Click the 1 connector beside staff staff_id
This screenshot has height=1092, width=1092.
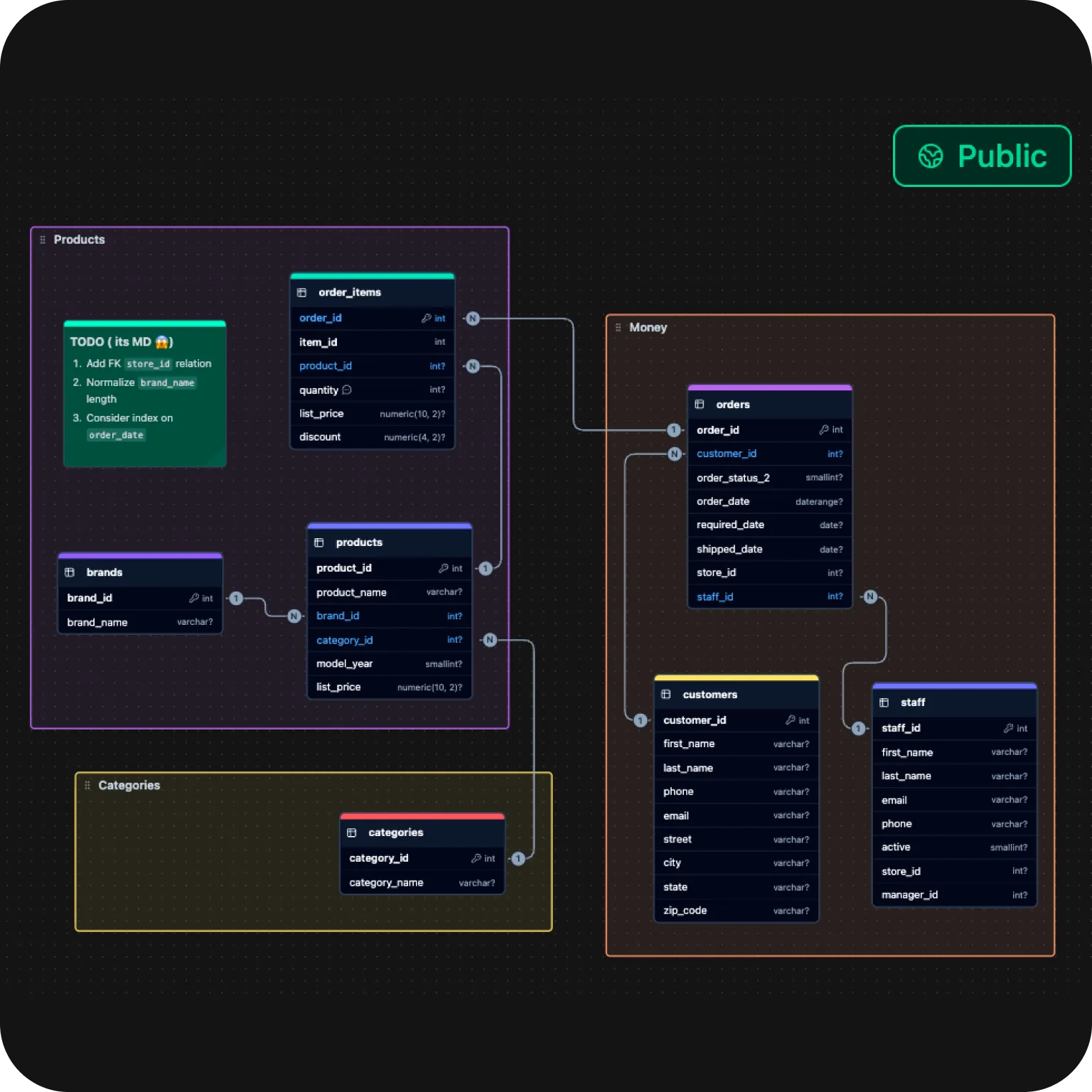859,729
